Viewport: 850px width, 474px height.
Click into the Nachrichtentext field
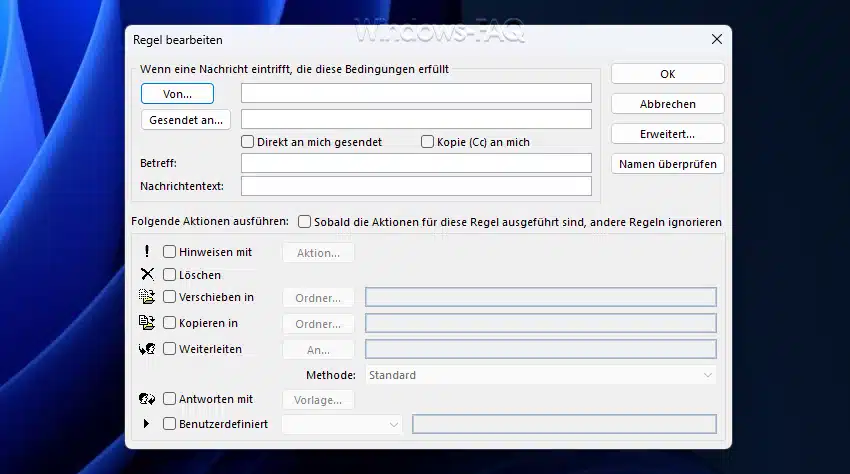pos(416,186)
